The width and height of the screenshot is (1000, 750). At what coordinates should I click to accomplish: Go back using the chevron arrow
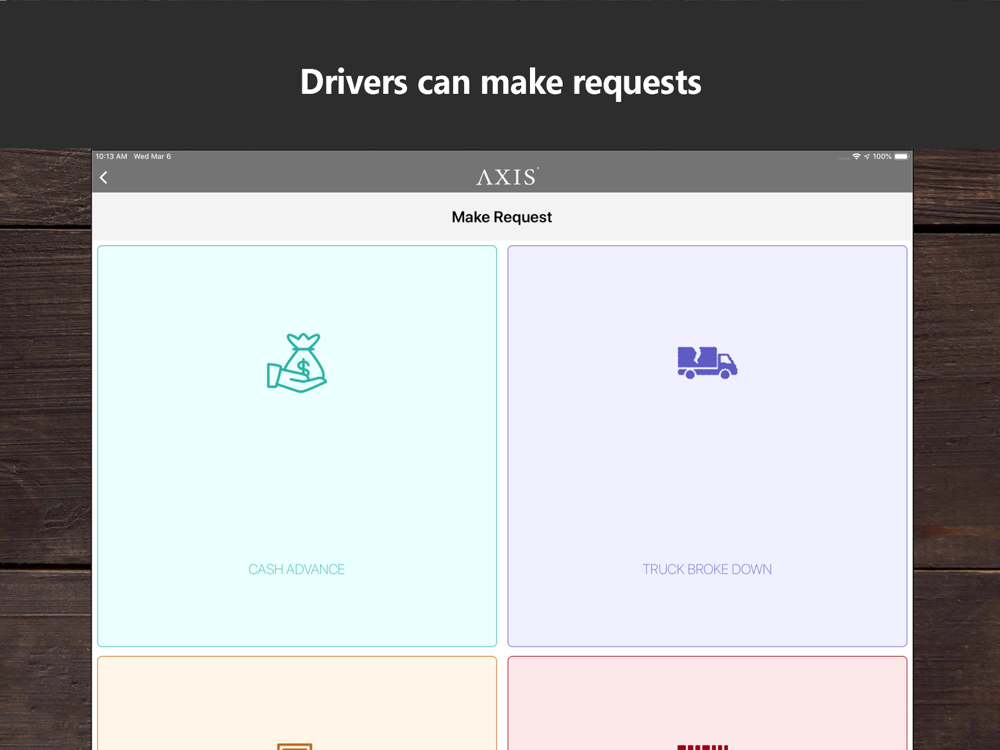[104, 177]
